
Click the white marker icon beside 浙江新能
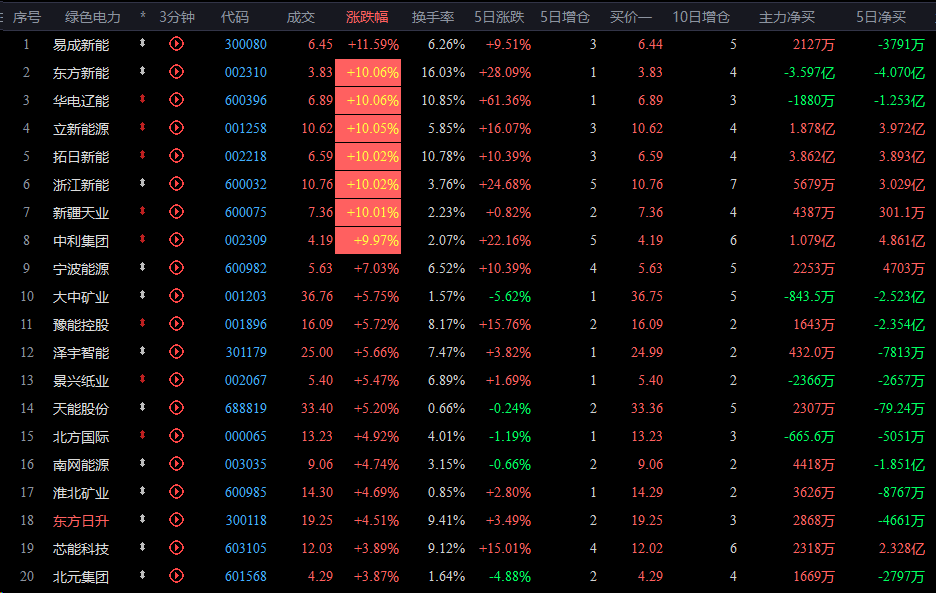point(143,184)
